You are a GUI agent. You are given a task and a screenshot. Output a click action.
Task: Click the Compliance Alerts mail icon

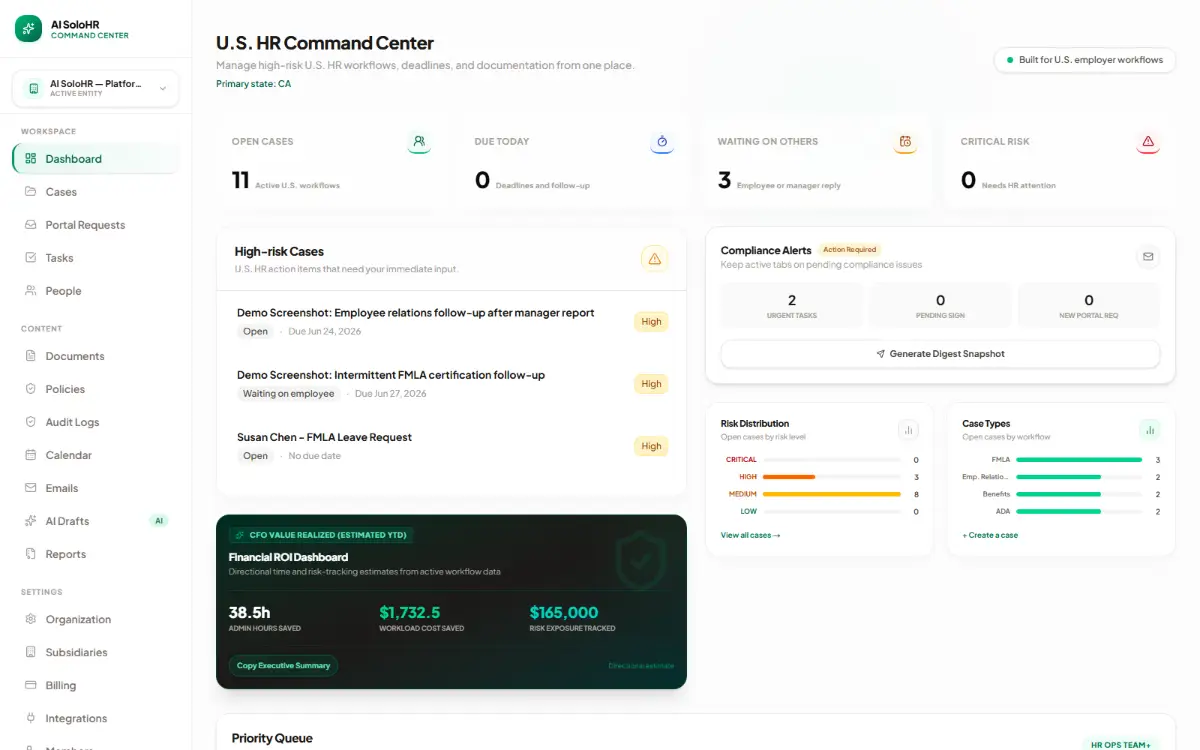click(1148, 257)
